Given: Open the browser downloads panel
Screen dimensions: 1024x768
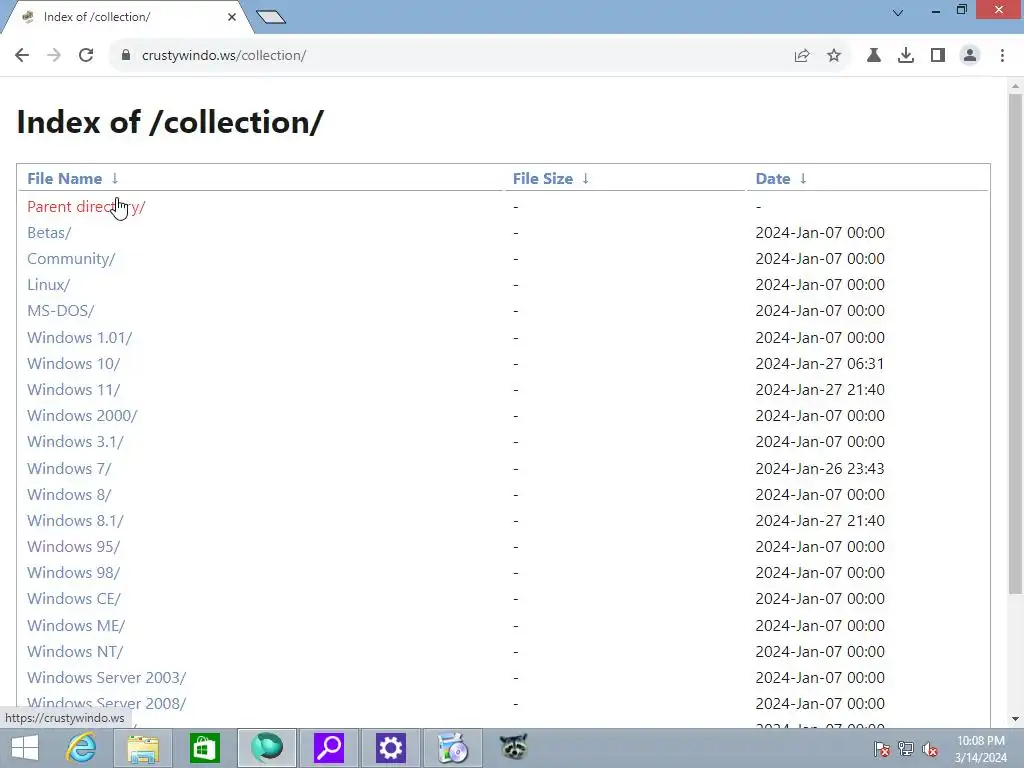Looking at the screenshot, I should [906, 56].
